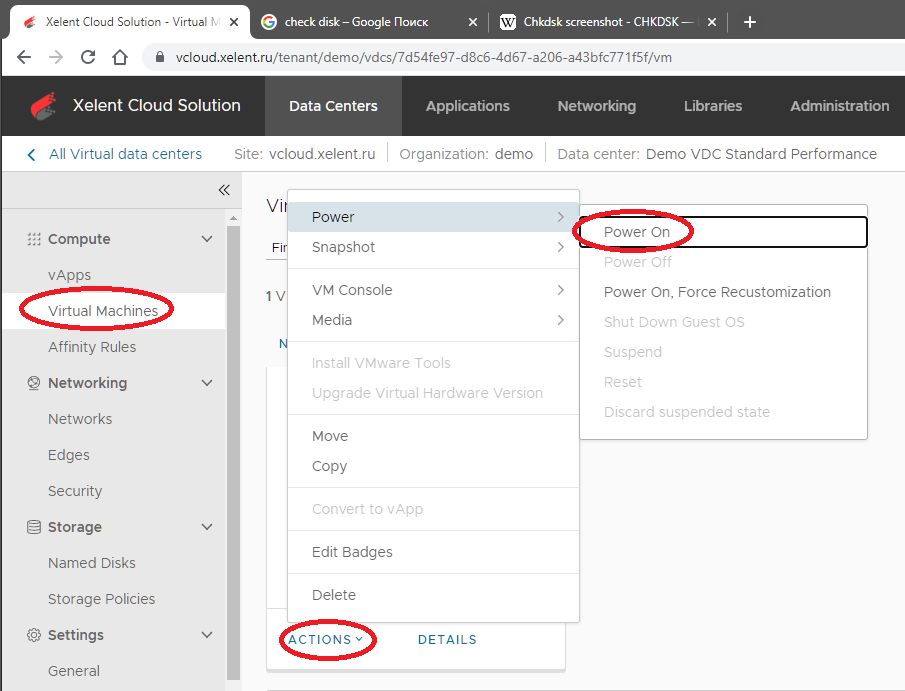The height and width of the screenshot is (691, 905).
Task: Click the Xelent Cloud Solution title text
Action: [x=156, y=105]
